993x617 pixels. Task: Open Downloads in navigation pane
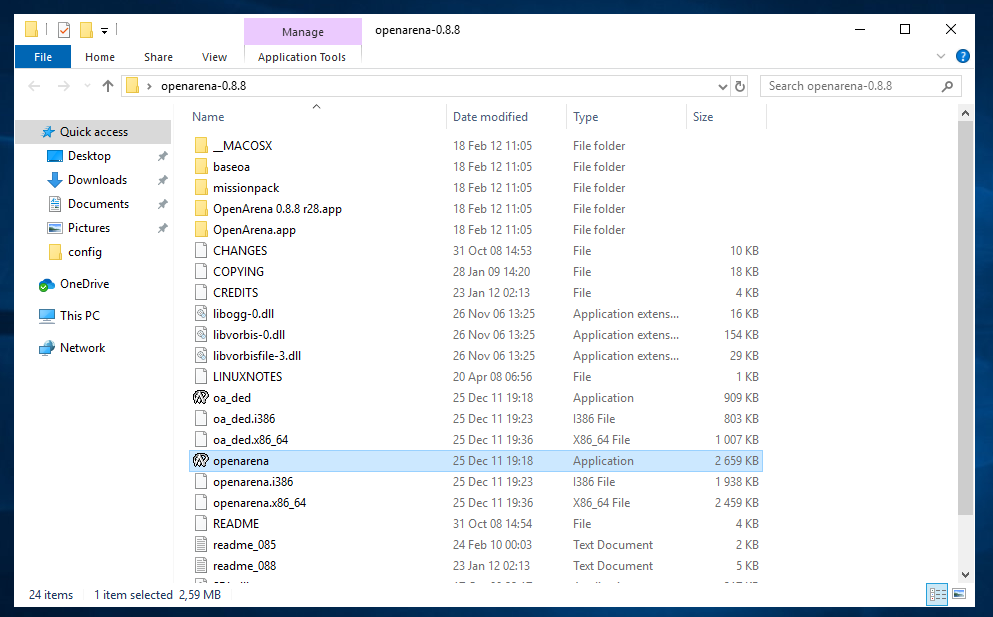click(x=98, y=180)
